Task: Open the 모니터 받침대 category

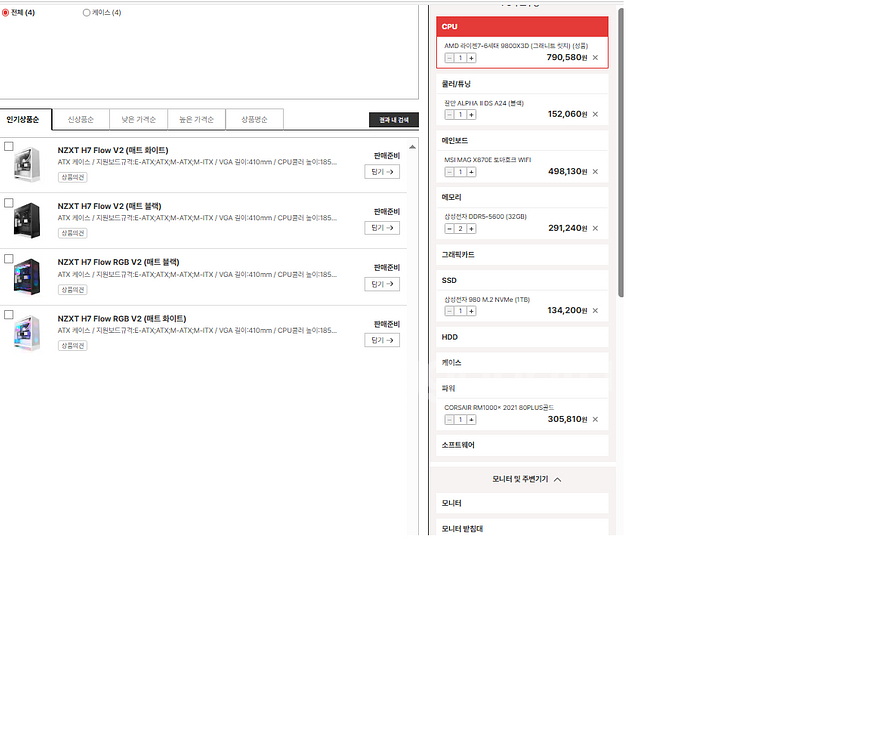Action: click(x=522, y=528)
